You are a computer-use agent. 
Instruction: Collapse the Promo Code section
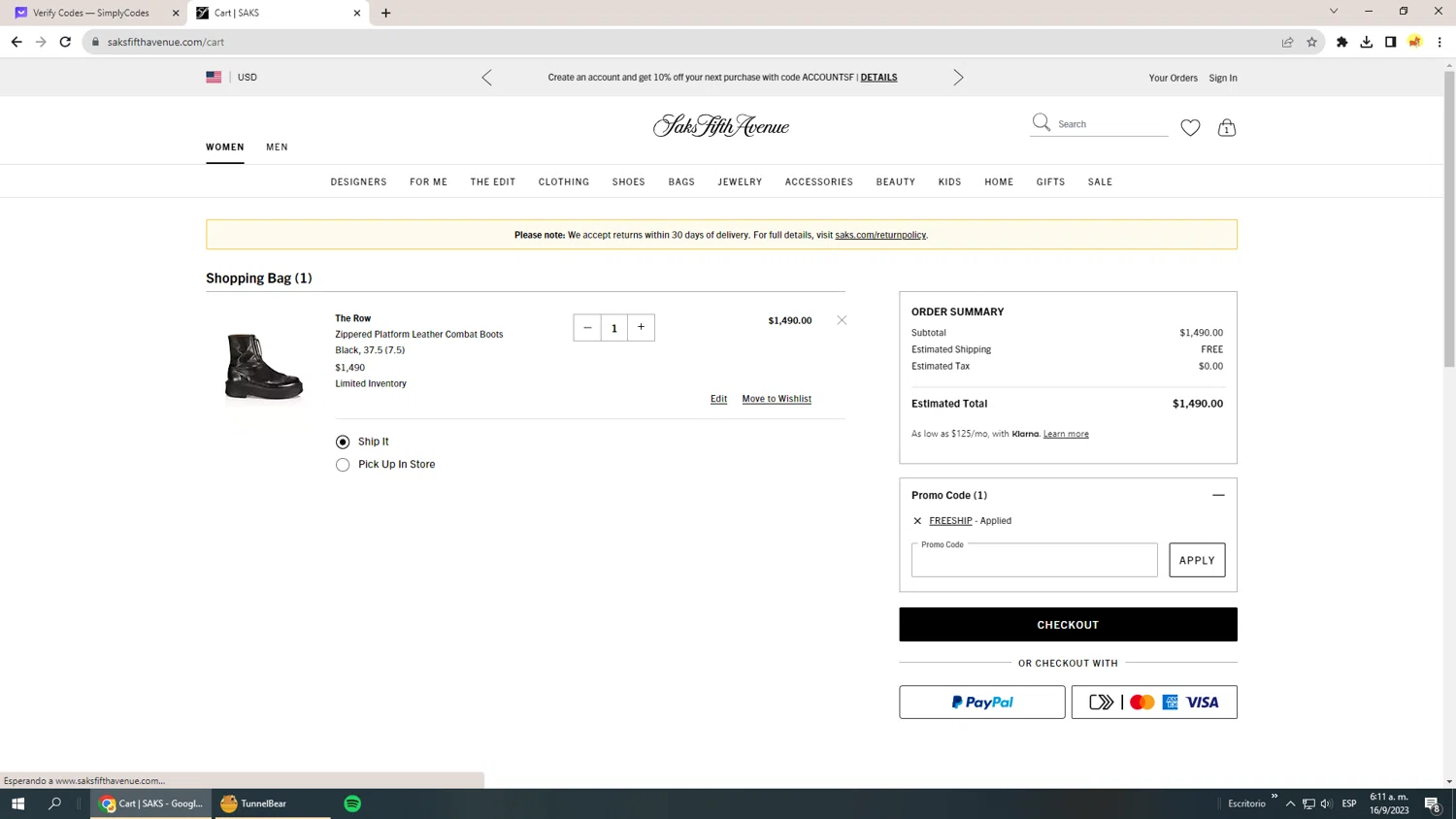coord(1218,495)
